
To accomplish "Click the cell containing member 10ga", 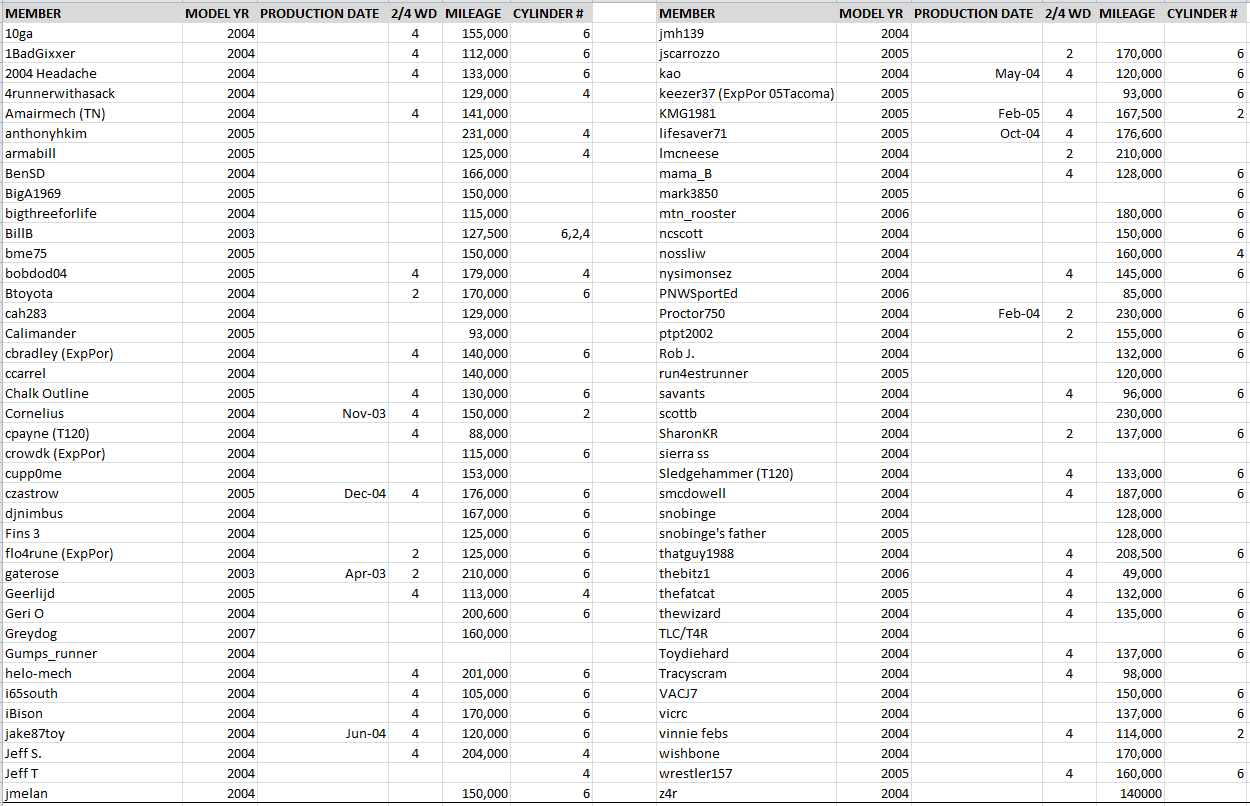I will [x=91, y=33].
